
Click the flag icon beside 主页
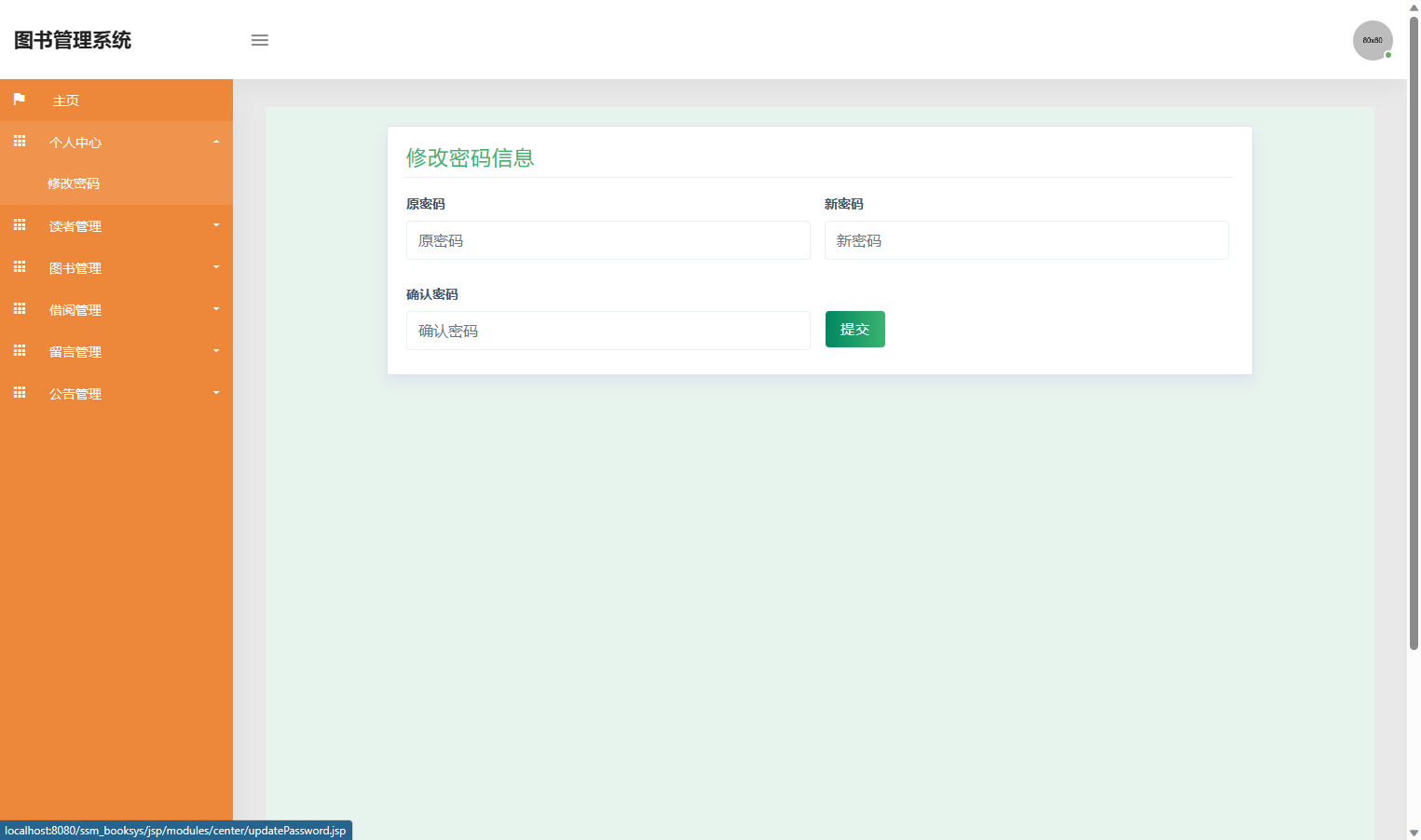(19, 100)
